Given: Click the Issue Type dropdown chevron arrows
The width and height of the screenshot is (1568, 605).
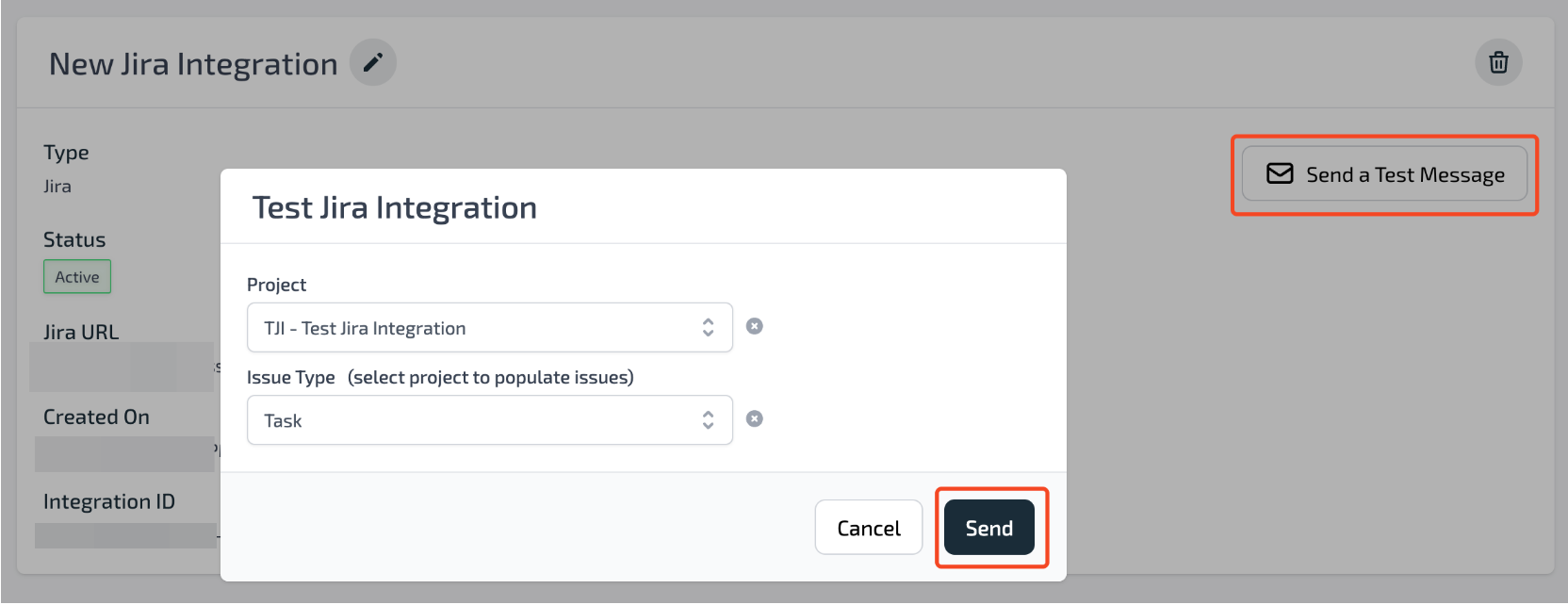Looking at the screenshot, I should [x=708, y=419].
